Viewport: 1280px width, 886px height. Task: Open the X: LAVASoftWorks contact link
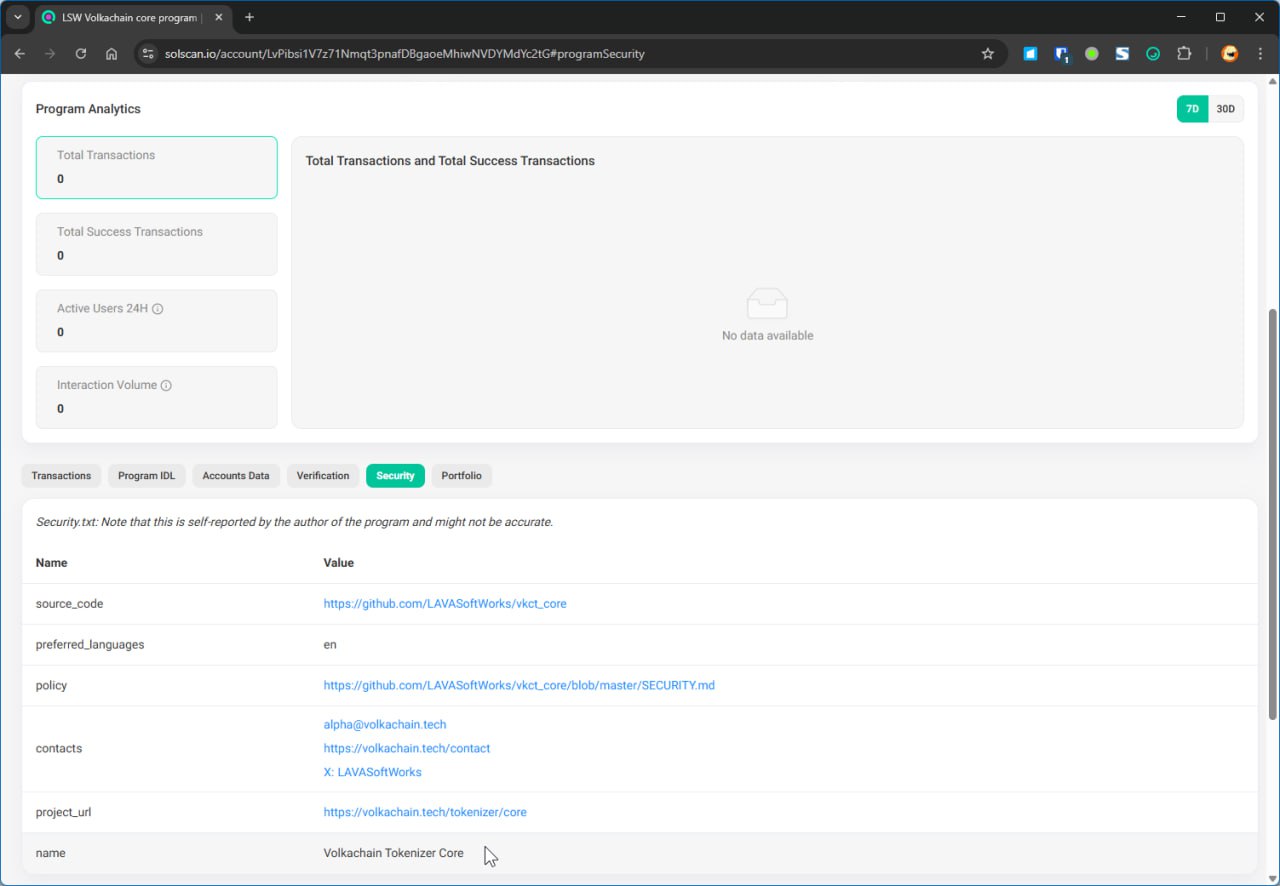point(372,772)
